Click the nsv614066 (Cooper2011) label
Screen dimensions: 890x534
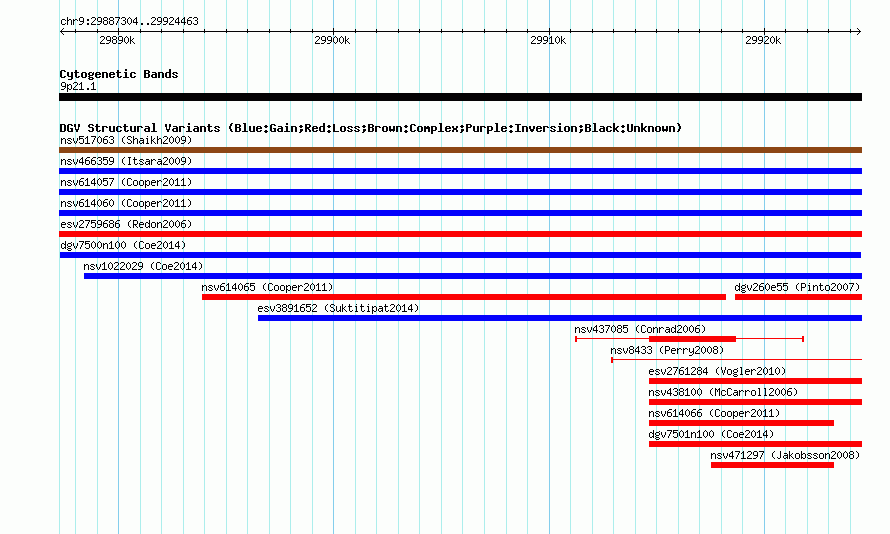click(x=714, y=413)
